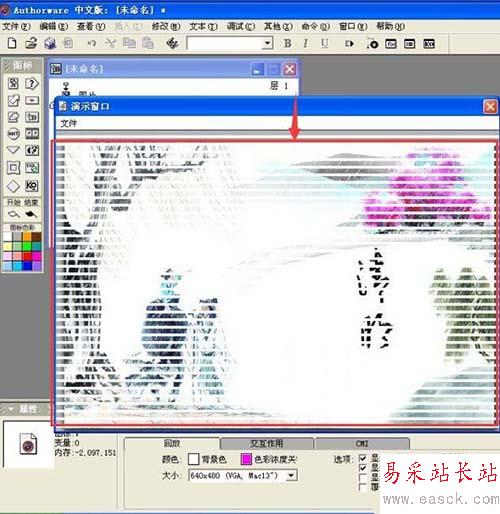The width and height of the screenshot is (500, 514).
Task: Switch to the 交互作用 tab
Action: tap(267, 443)
